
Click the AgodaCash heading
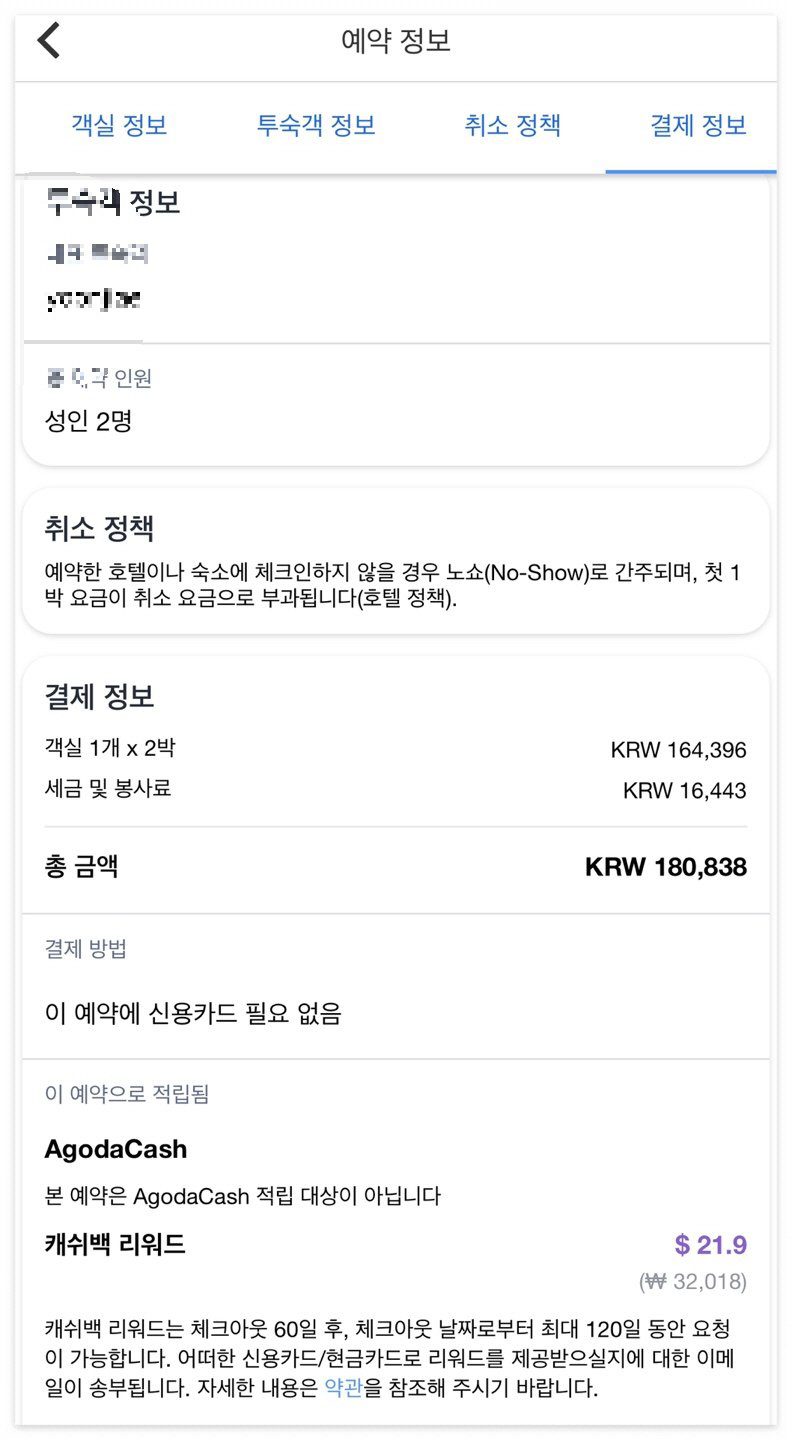click(116, 1149)
